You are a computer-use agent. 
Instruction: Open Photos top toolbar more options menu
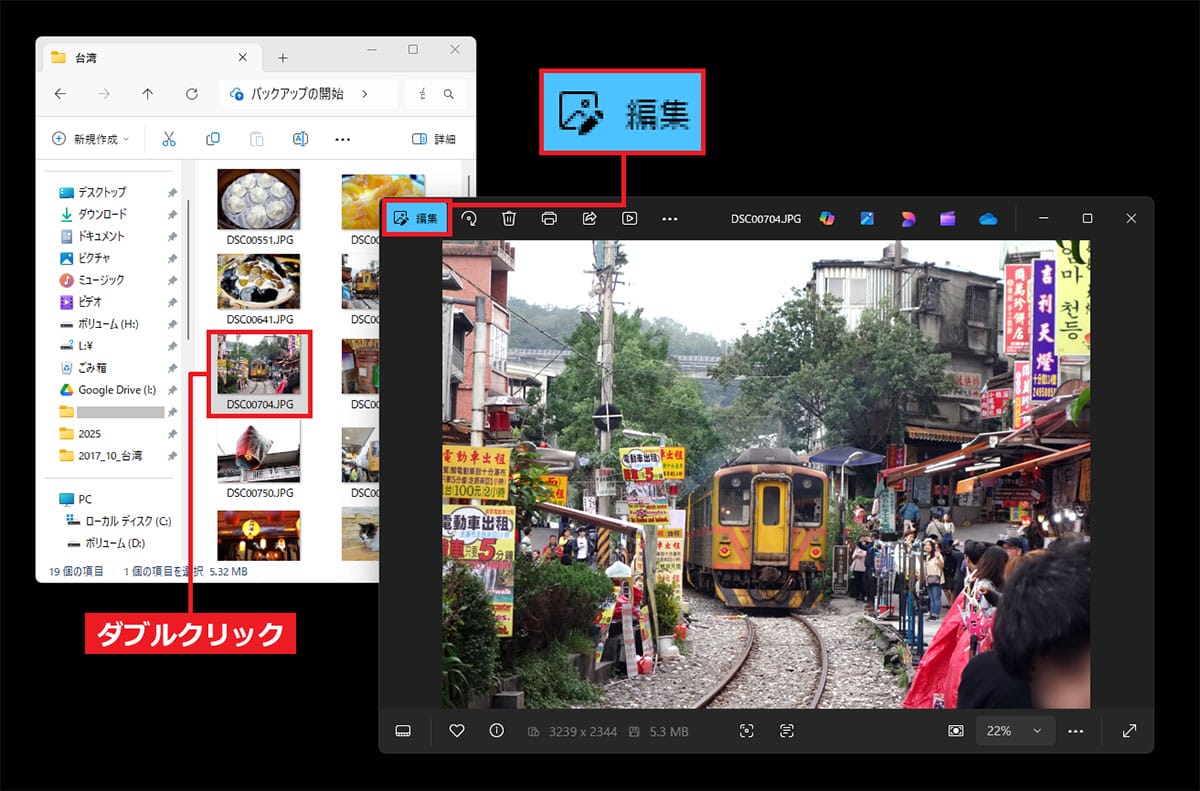[x=670, y=218]
